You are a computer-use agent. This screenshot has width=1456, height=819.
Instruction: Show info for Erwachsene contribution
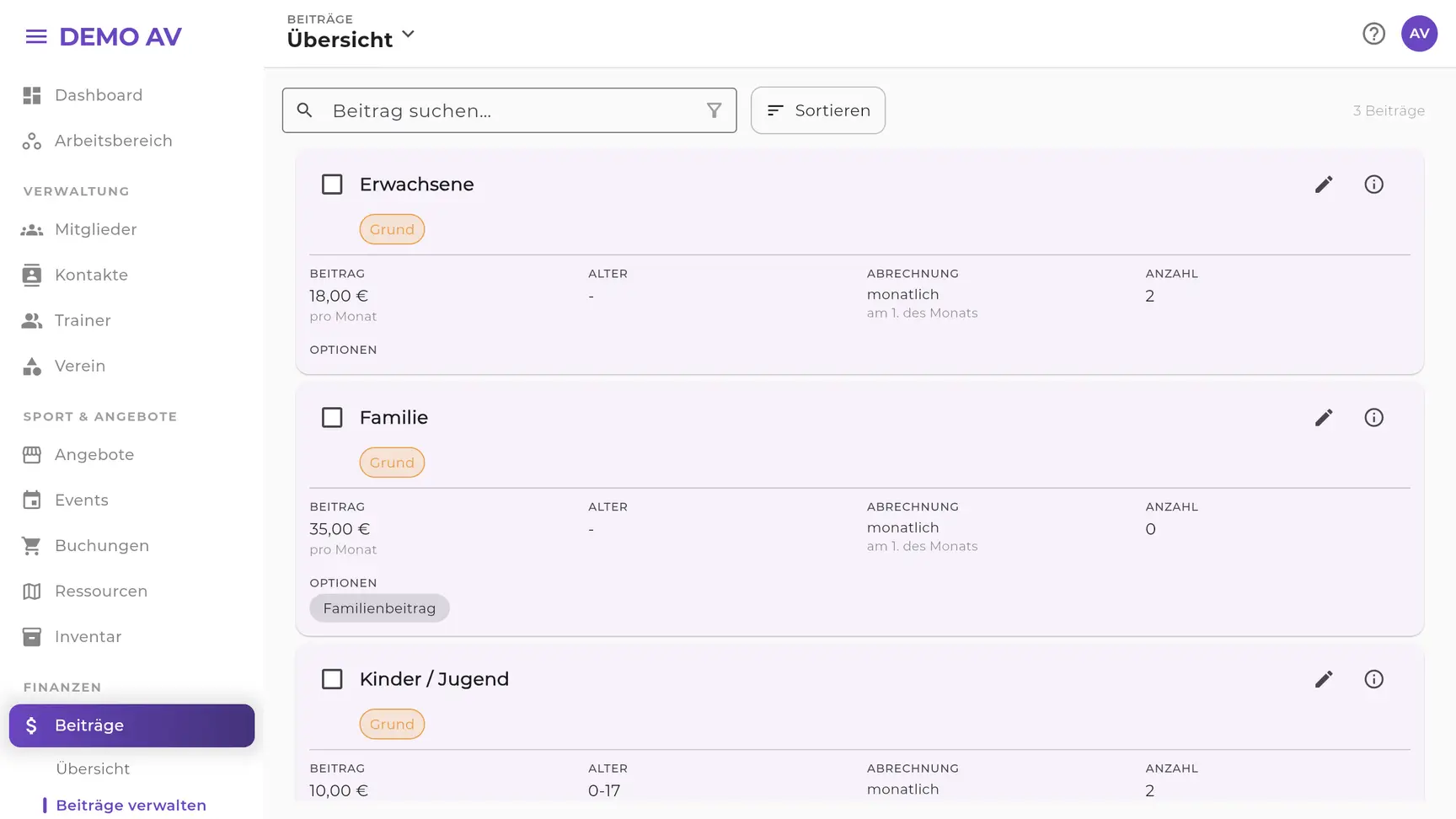pyautogui.click(x=1373, y=185)
